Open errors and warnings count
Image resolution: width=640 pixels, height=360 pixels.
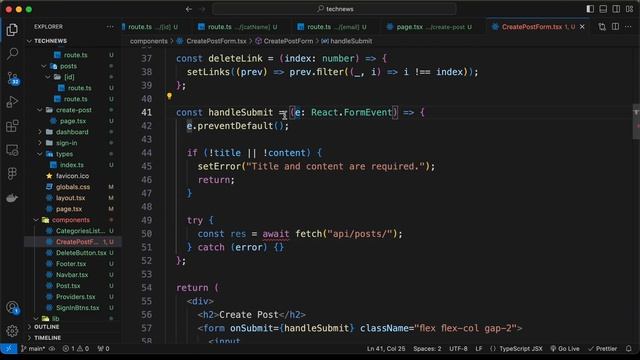click(76, 349)
